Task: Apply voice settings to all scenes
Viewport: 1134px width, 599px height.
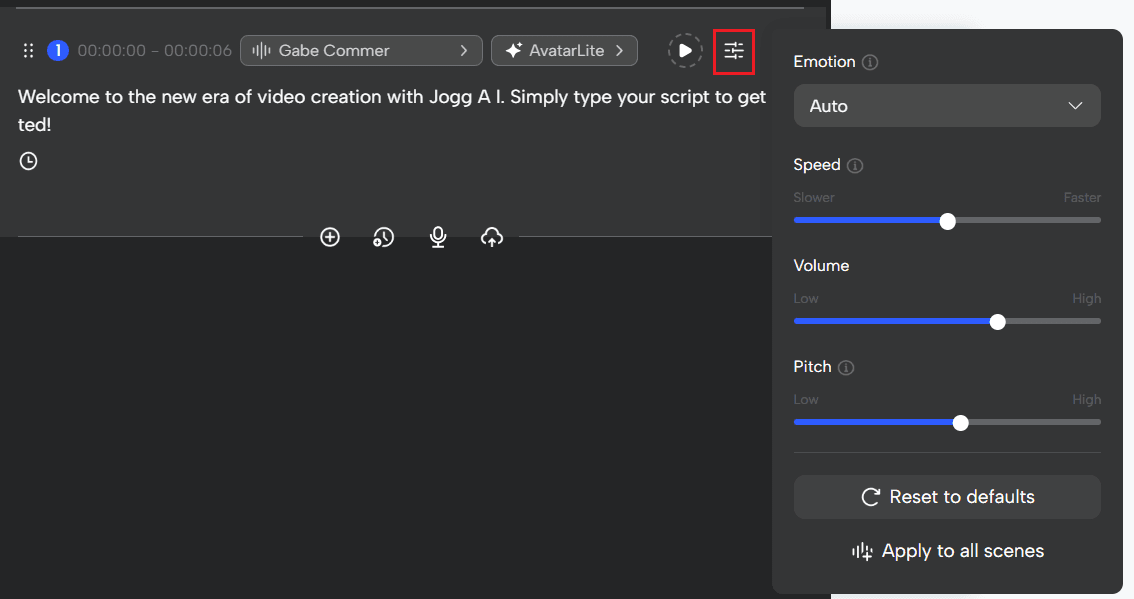Action: point(946,551)
